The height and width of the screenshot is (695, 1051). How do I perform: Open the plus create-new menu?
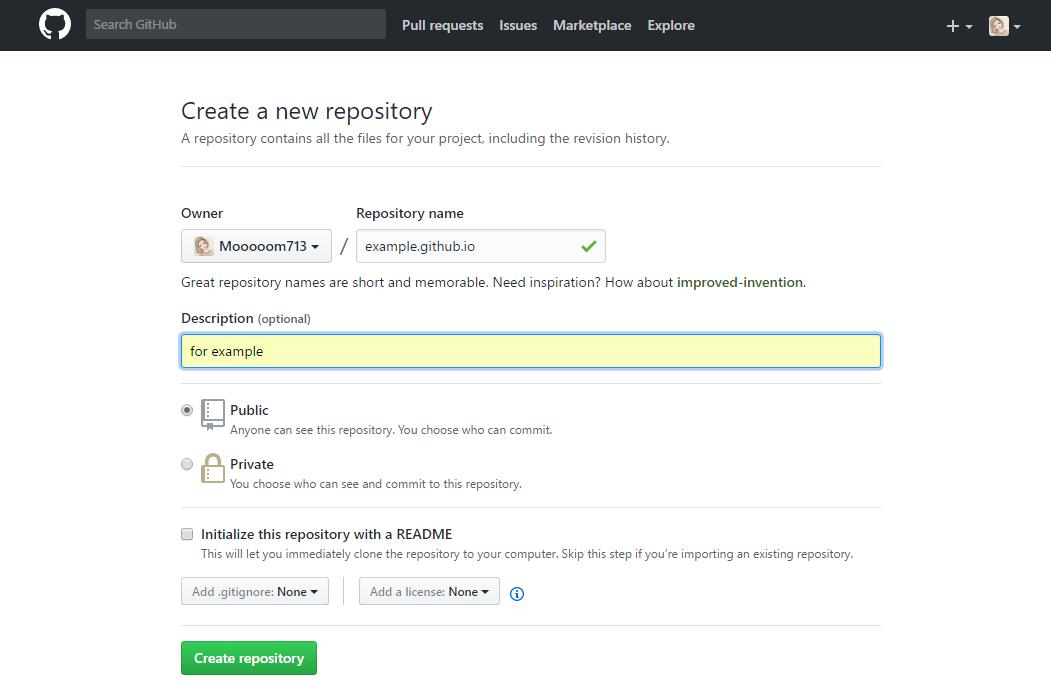pyautogui.click(x=959, y=26)
